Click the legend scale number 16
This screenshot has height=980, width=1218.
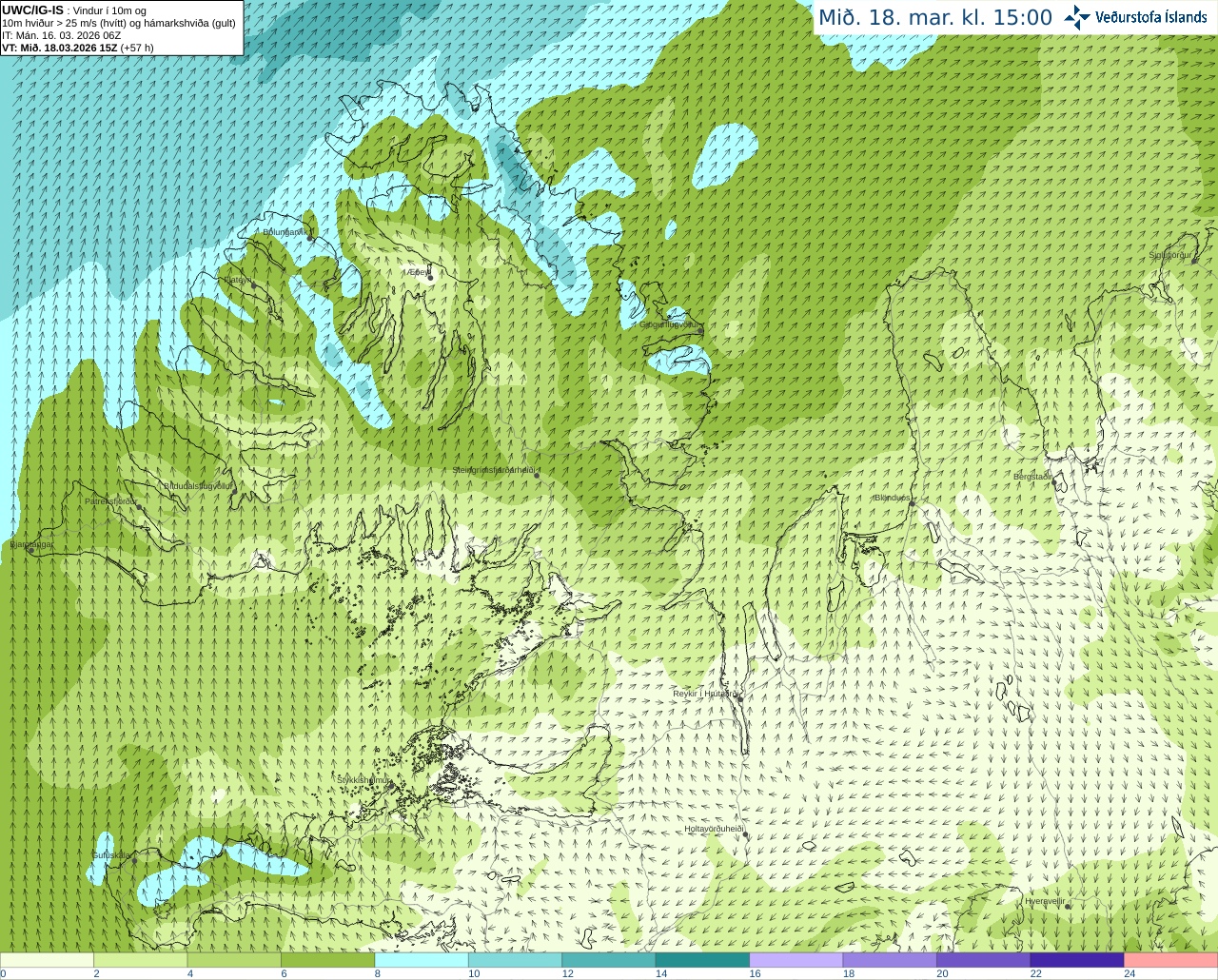point(755,973)
